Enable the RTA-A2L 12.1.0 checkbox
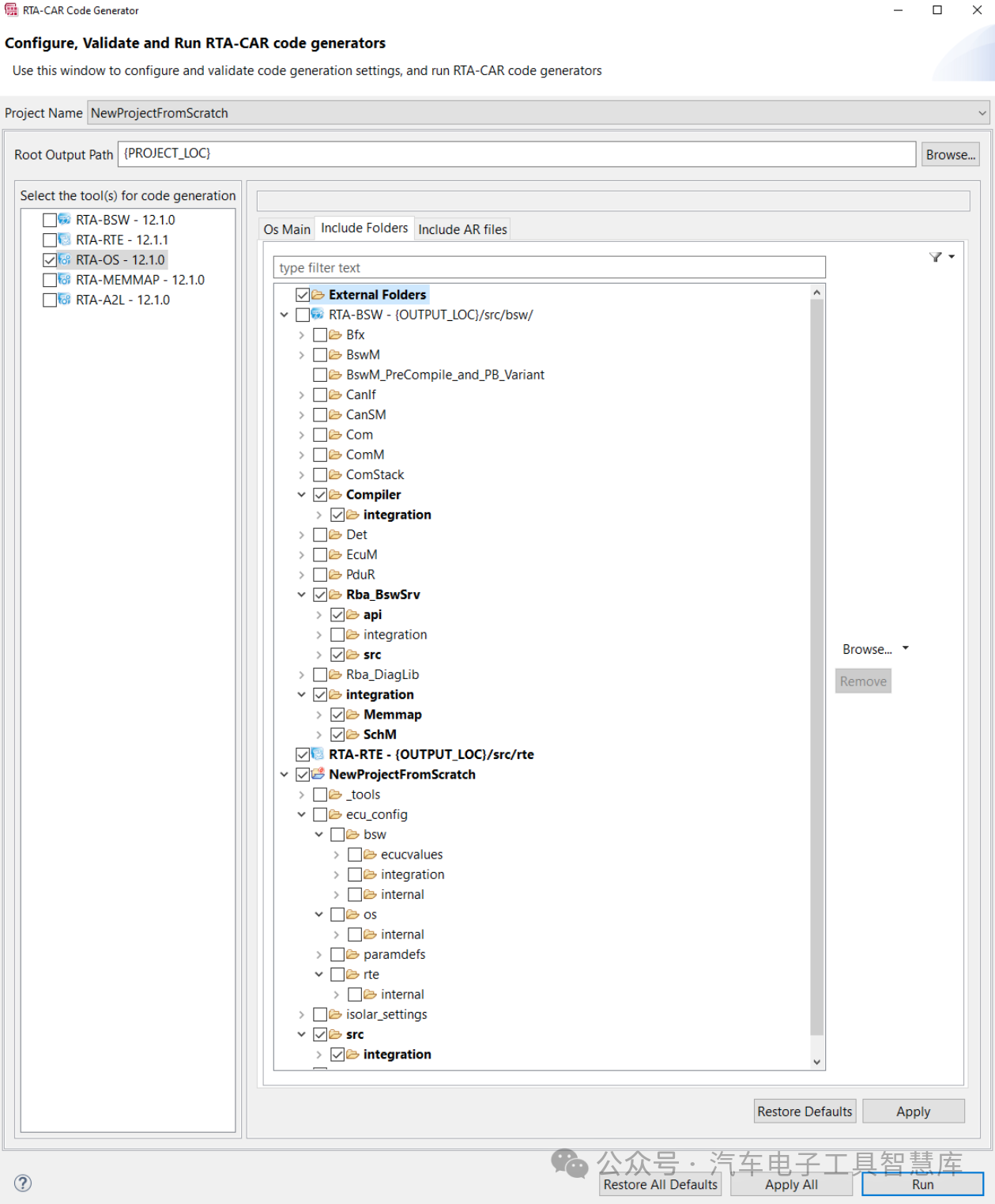This screenshot has height=1204, width=995. (x=50, y=300)
